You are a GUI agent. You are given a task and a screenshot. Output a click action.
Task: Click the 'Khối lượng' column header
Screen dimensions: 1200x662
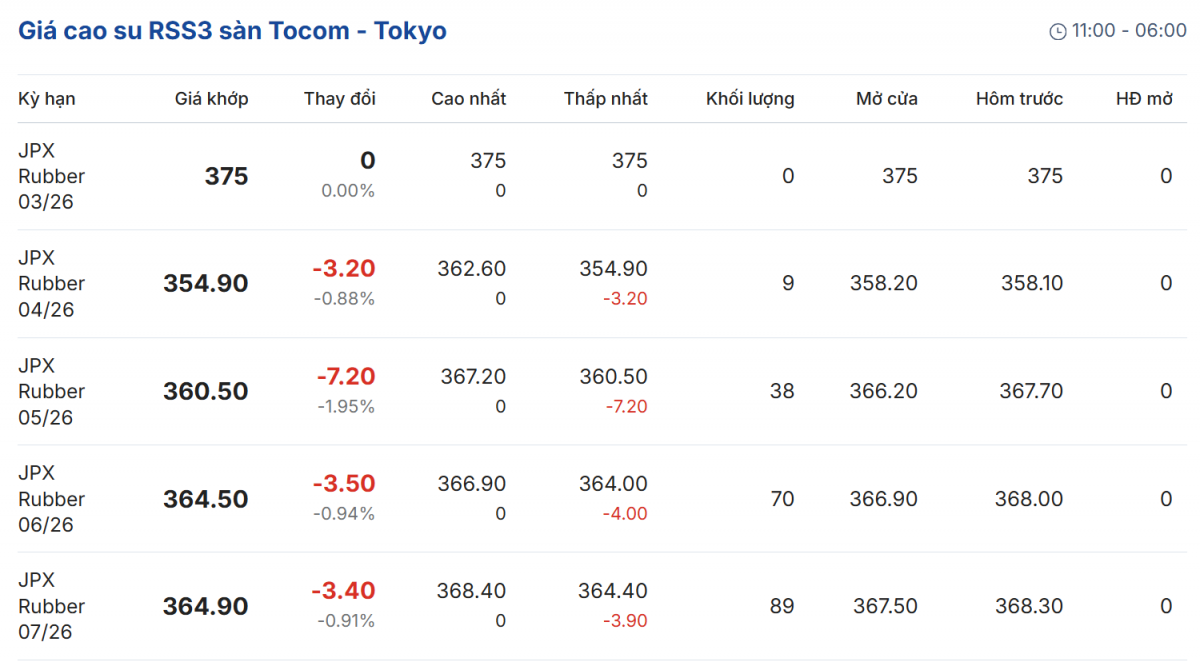pos(750,99)
